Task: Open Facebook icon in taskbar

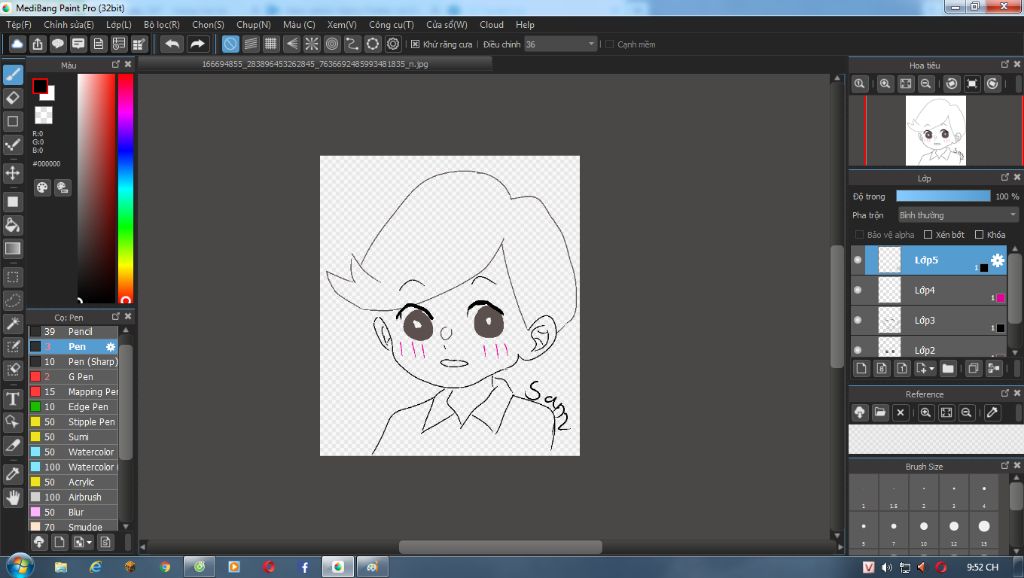Action: [304, 567]
